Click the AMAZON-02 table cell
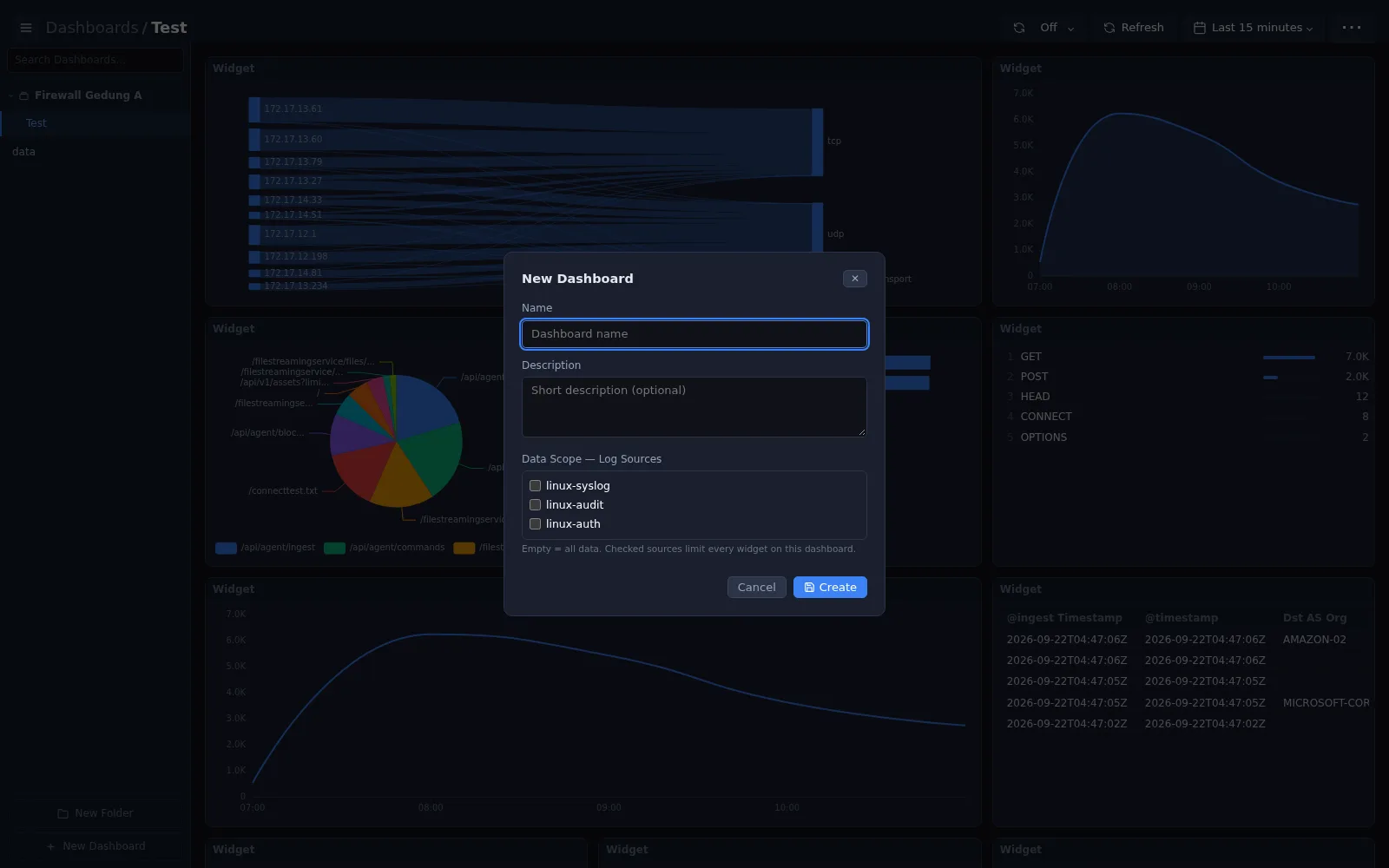 pyautogui.click(x=1314, y=640)
